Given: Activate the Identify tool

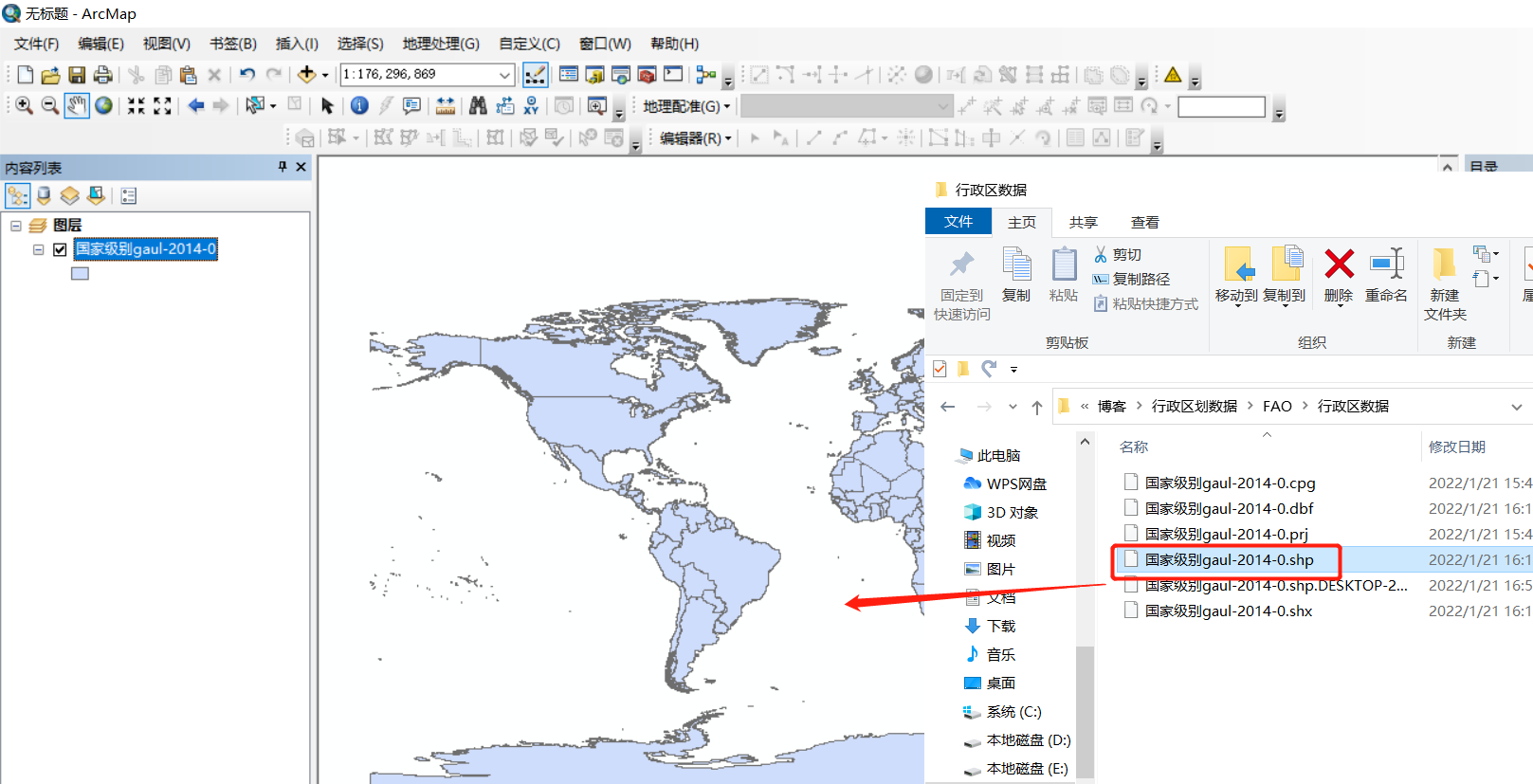Looking at the screenshot, I should coord(359,105).
